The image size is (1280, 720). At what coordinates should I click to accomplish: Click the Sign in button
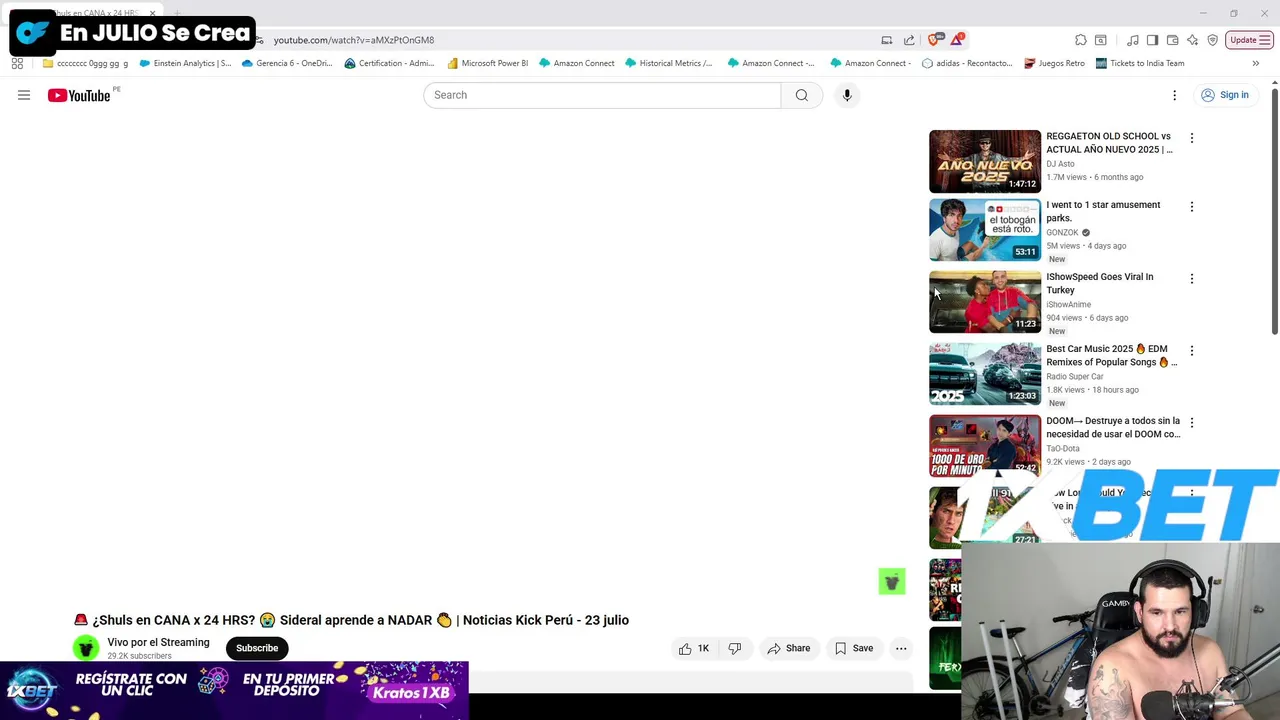1225,95
